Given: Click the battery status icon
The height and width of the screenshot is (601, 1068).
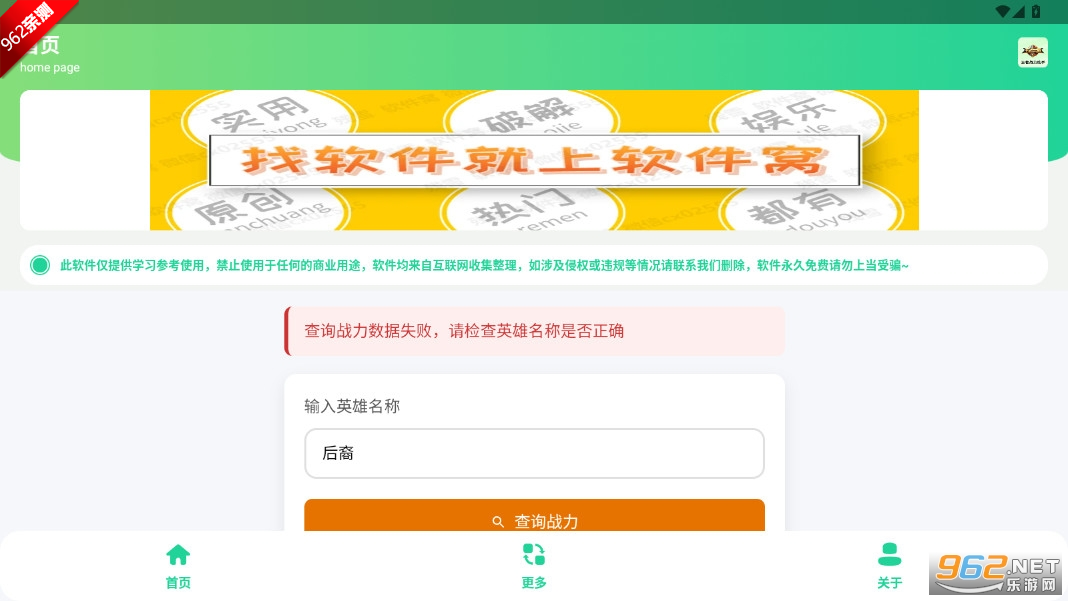Looking at the screenshot, I should pyautogui.click(x=1036, y=11).
